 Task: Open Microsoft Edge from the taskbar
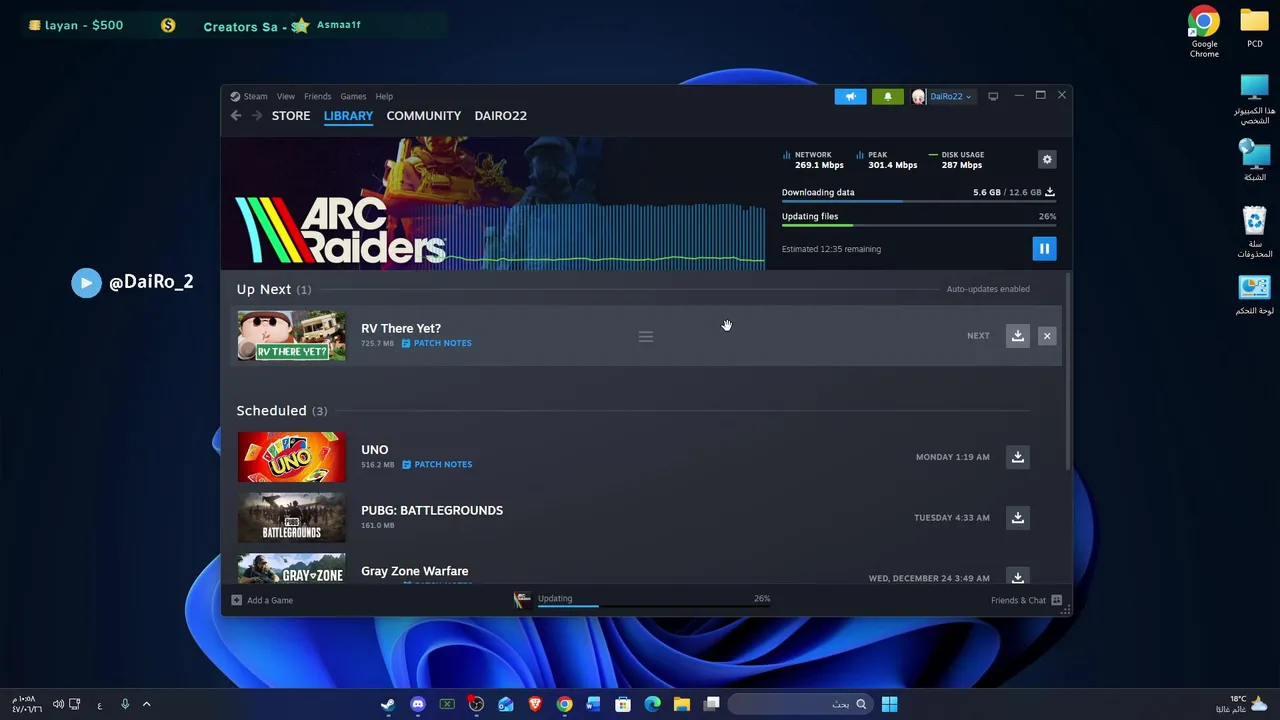tap(652, 705)
